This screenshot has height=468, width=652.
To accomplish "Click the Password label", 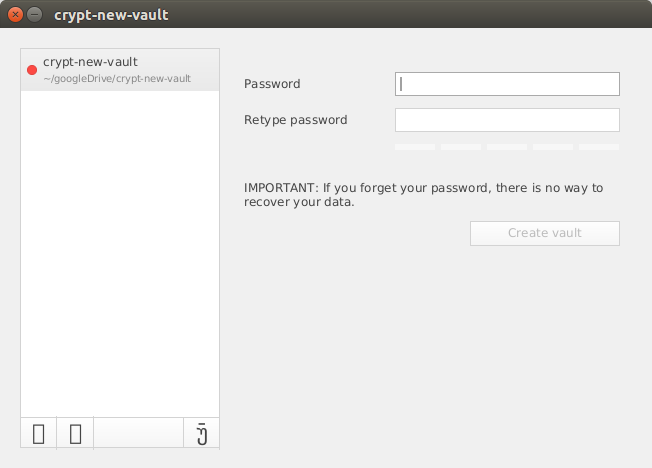I will [272, 84].
